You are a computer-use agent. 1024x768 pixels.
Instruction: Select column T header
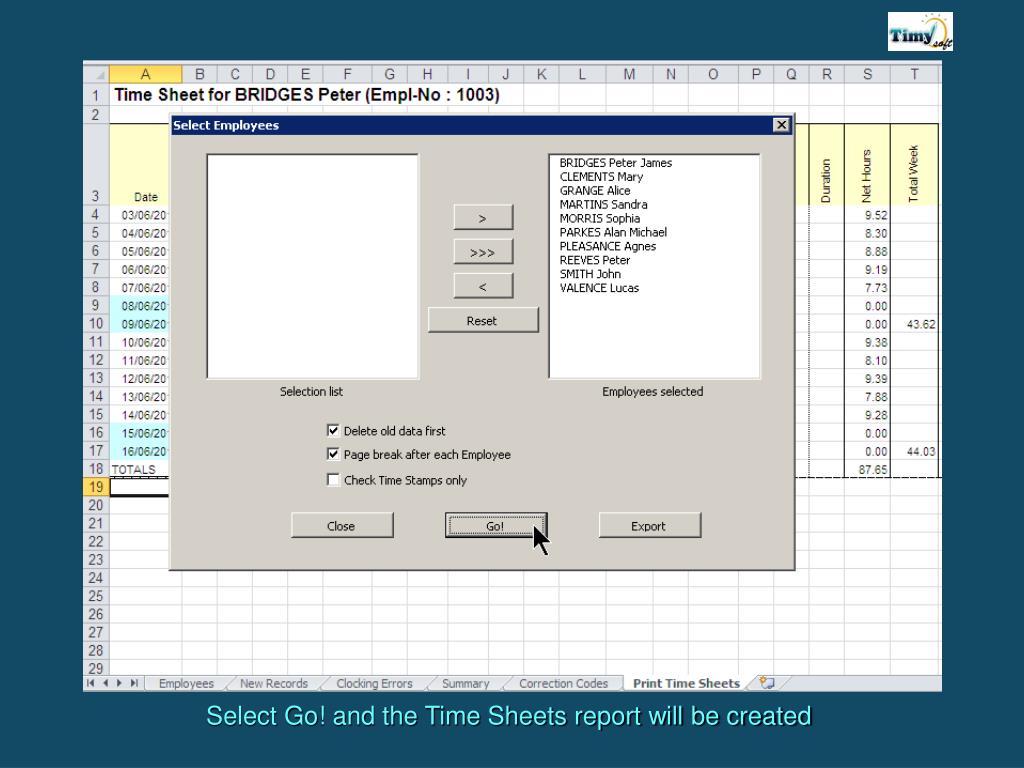pos(914,74)
